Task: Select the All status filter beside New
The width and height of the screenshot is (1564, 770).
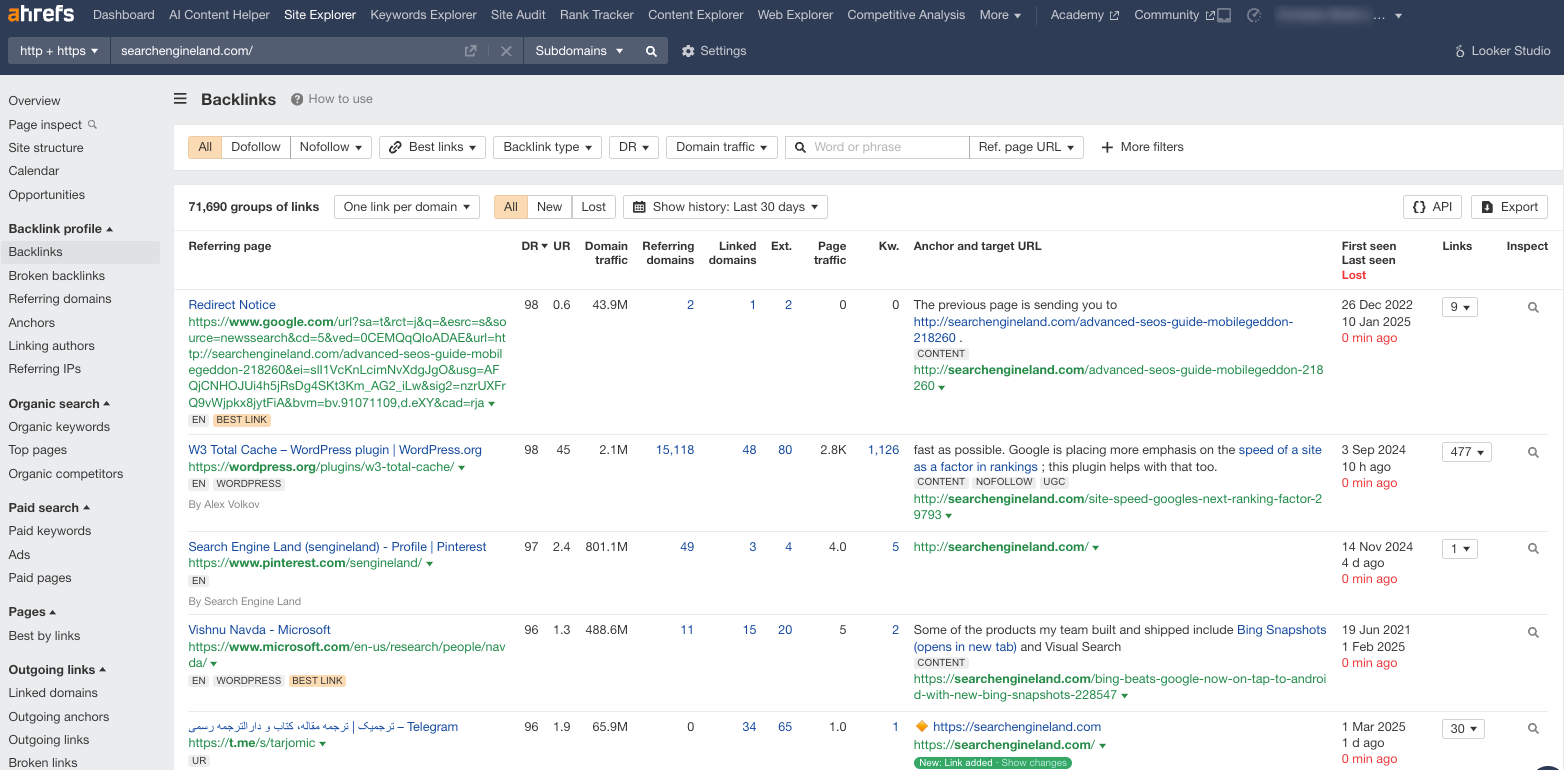Action: [511, 207]
